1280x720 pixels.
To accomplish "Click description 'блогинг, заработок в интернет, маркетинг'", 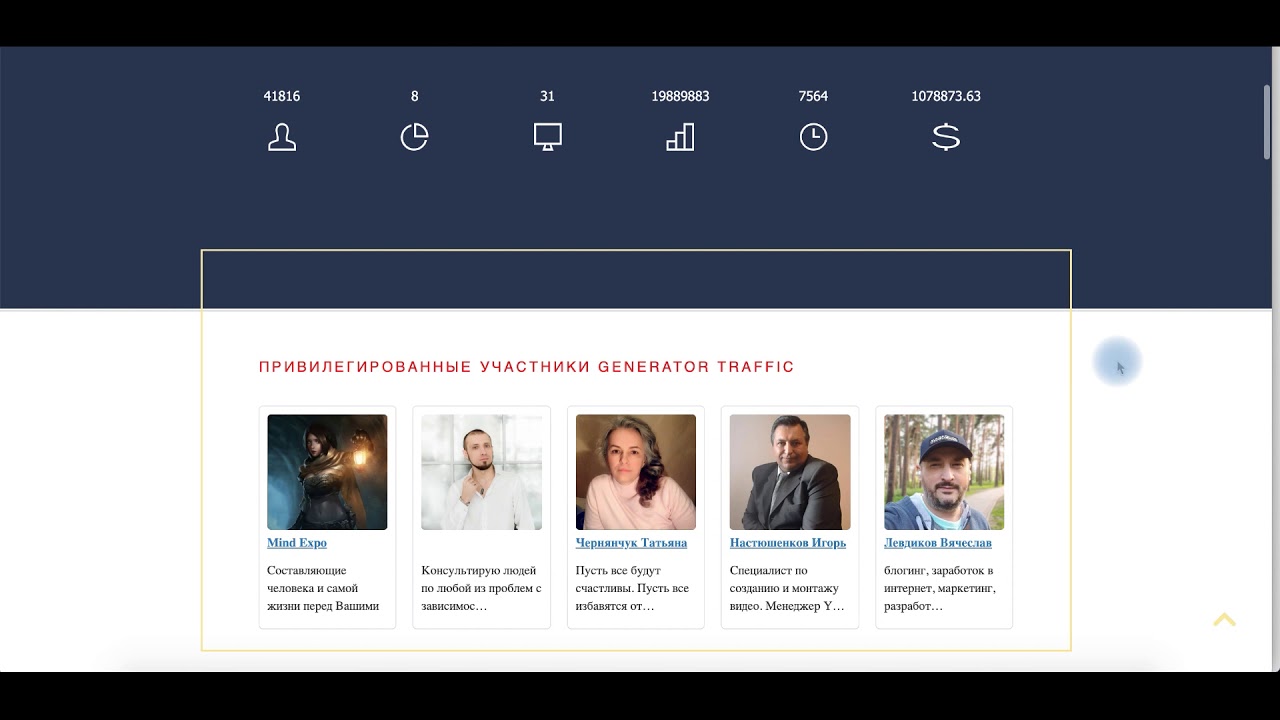I will 940,588.
